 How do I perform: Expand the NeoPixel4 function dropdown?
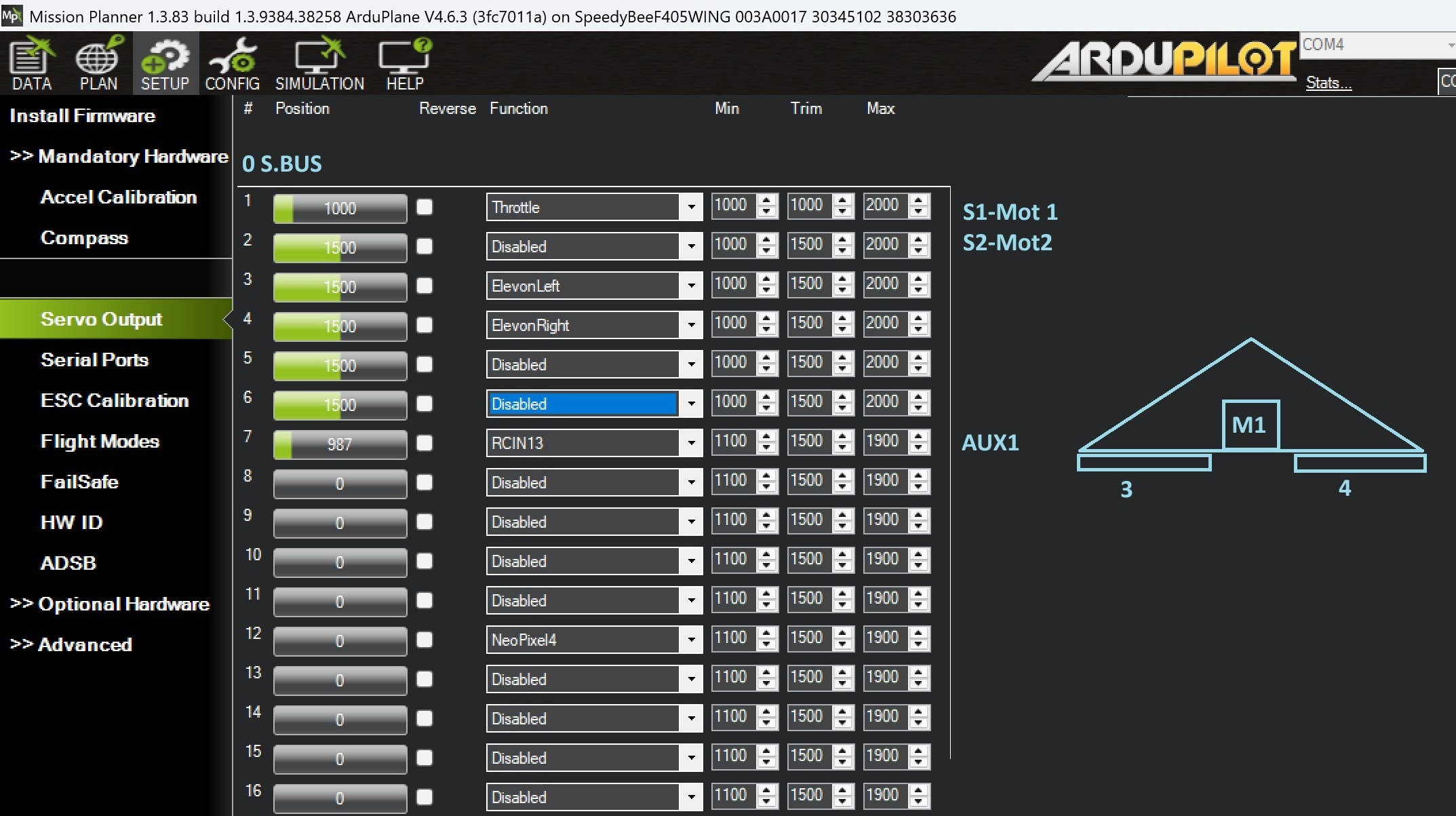[x=691, y=640]
